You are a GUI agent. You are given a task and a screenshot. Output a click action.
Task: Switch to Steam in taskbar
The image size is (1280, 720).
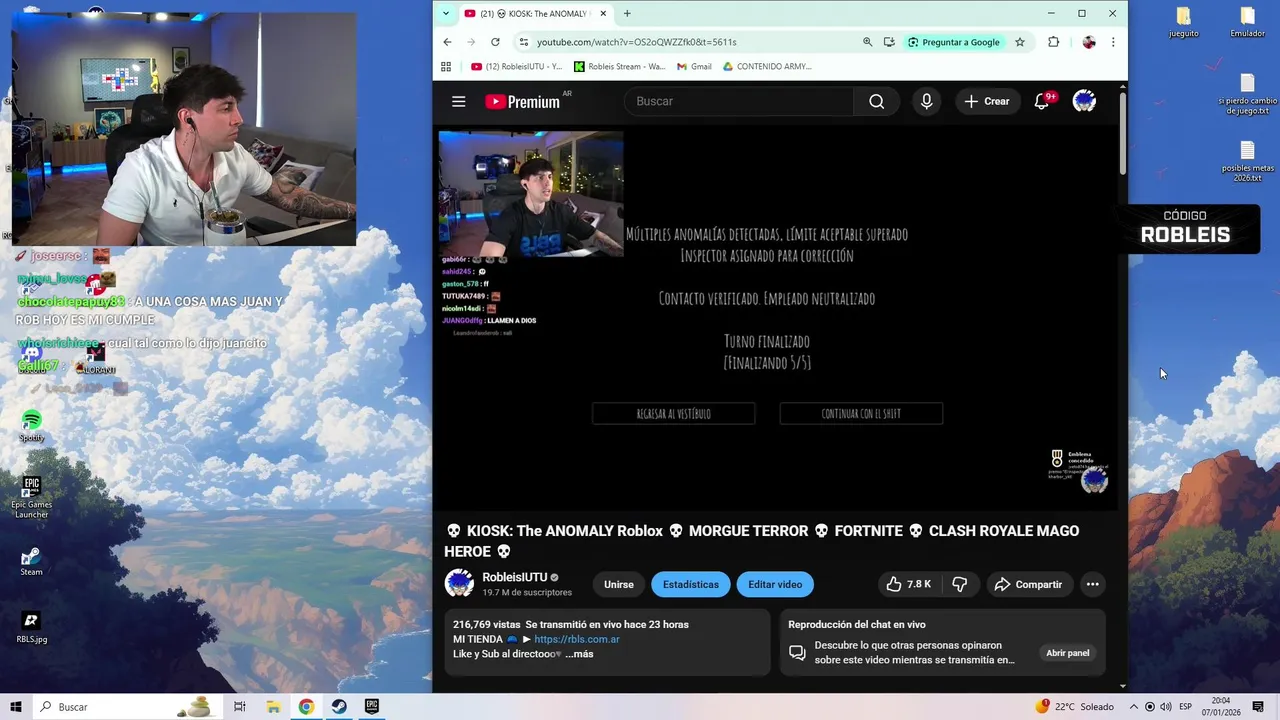pyautogui.click(x=339, y=707)
